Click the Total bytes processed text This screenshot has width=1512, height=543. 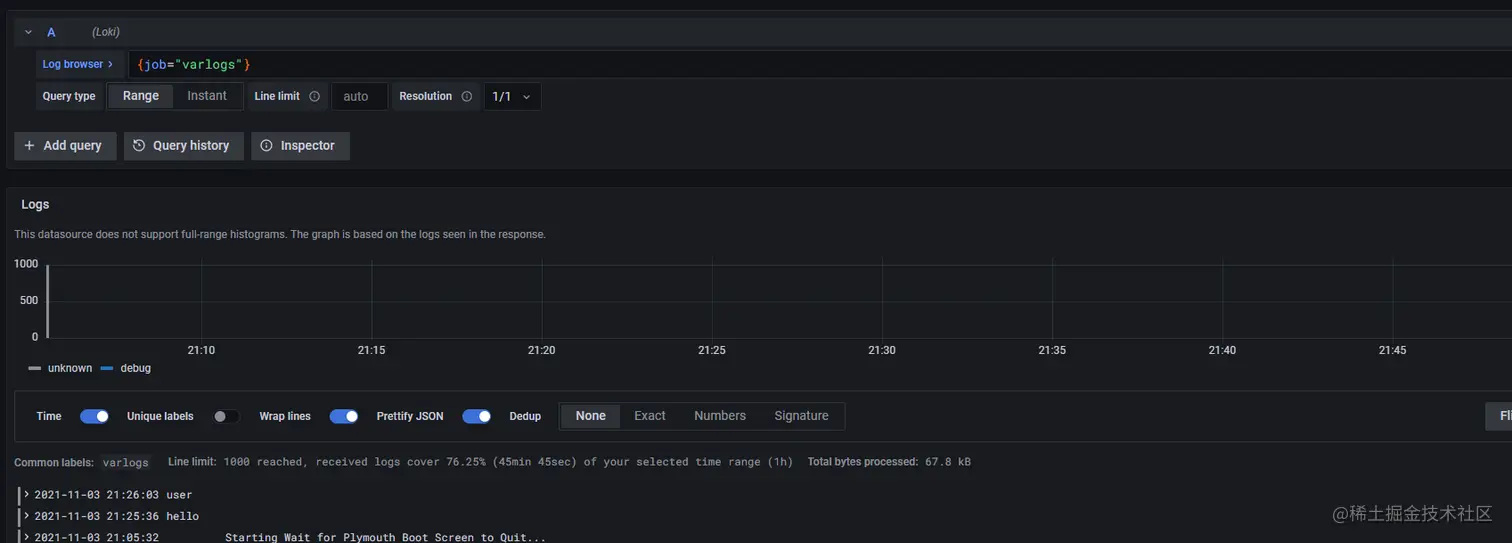tap(889, 462)
